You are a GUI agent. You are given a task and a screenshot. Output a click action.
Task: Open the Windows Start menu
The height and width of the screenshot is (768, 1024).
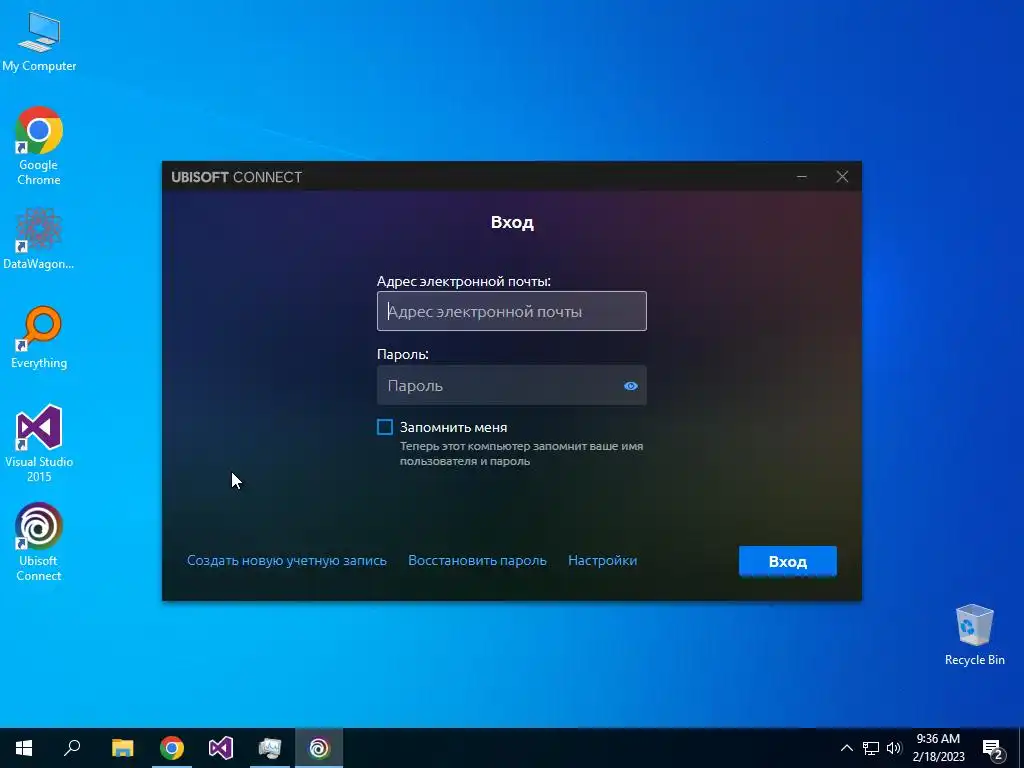(x=24, y=748)
